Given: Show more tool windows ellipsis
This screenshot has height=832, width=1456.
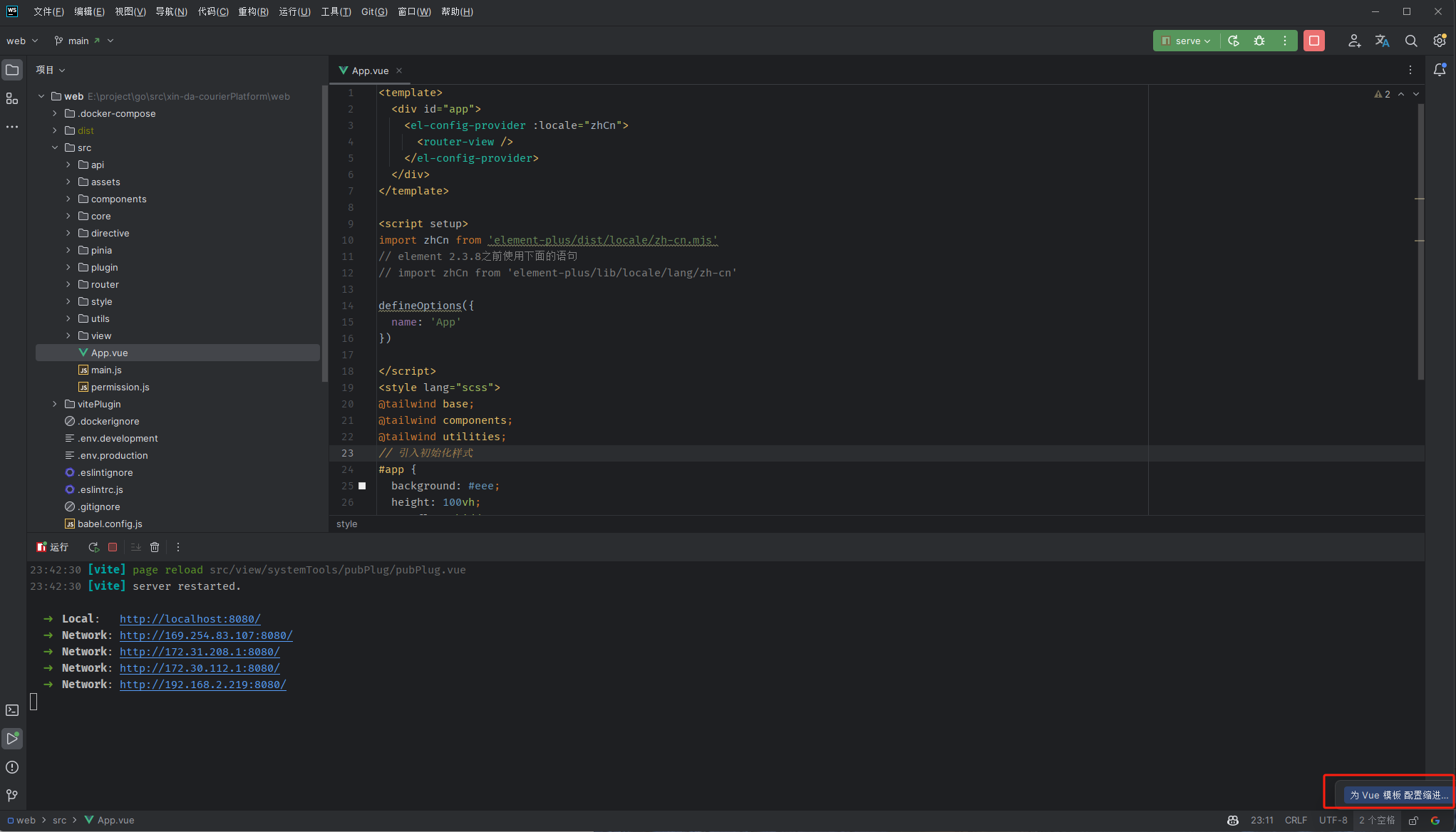Looking at the screenshot, I should coord(12,127).
